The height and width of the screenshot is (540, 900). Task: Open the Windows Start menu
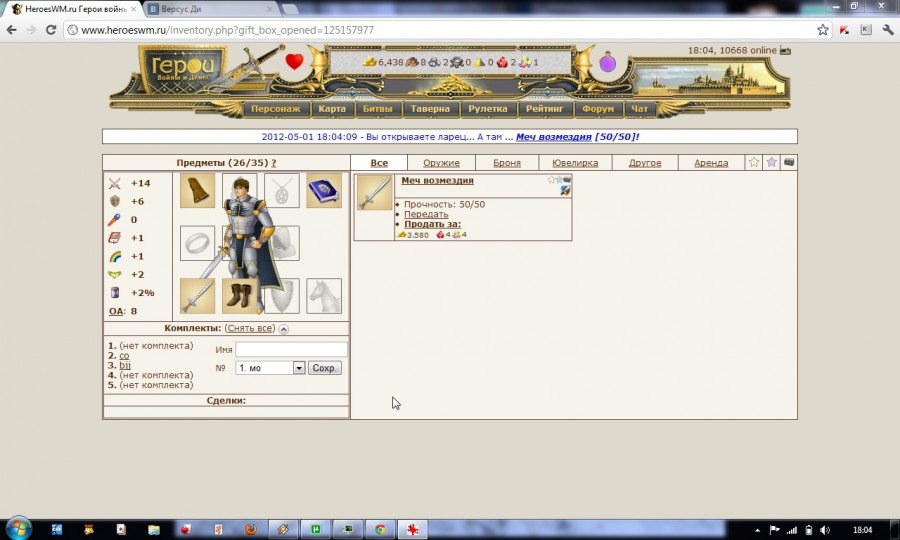tap(18, 529)
